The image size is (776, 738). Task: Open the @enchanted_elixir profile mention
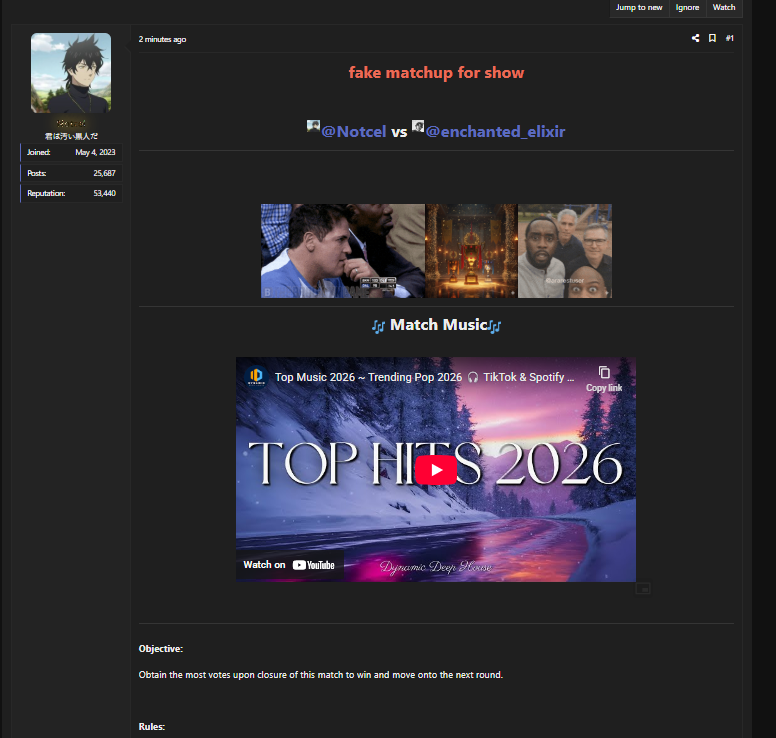point(495,132)
